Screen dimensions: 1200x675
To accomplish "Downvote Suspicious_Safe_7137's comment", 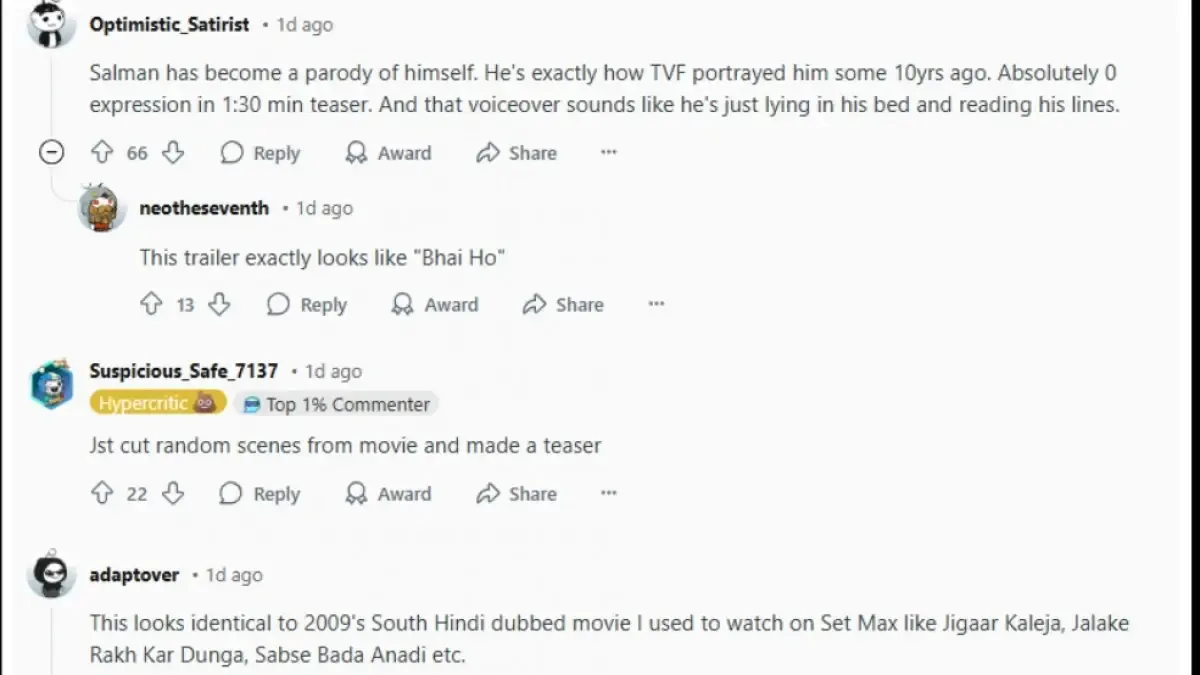I will point(173,494).
